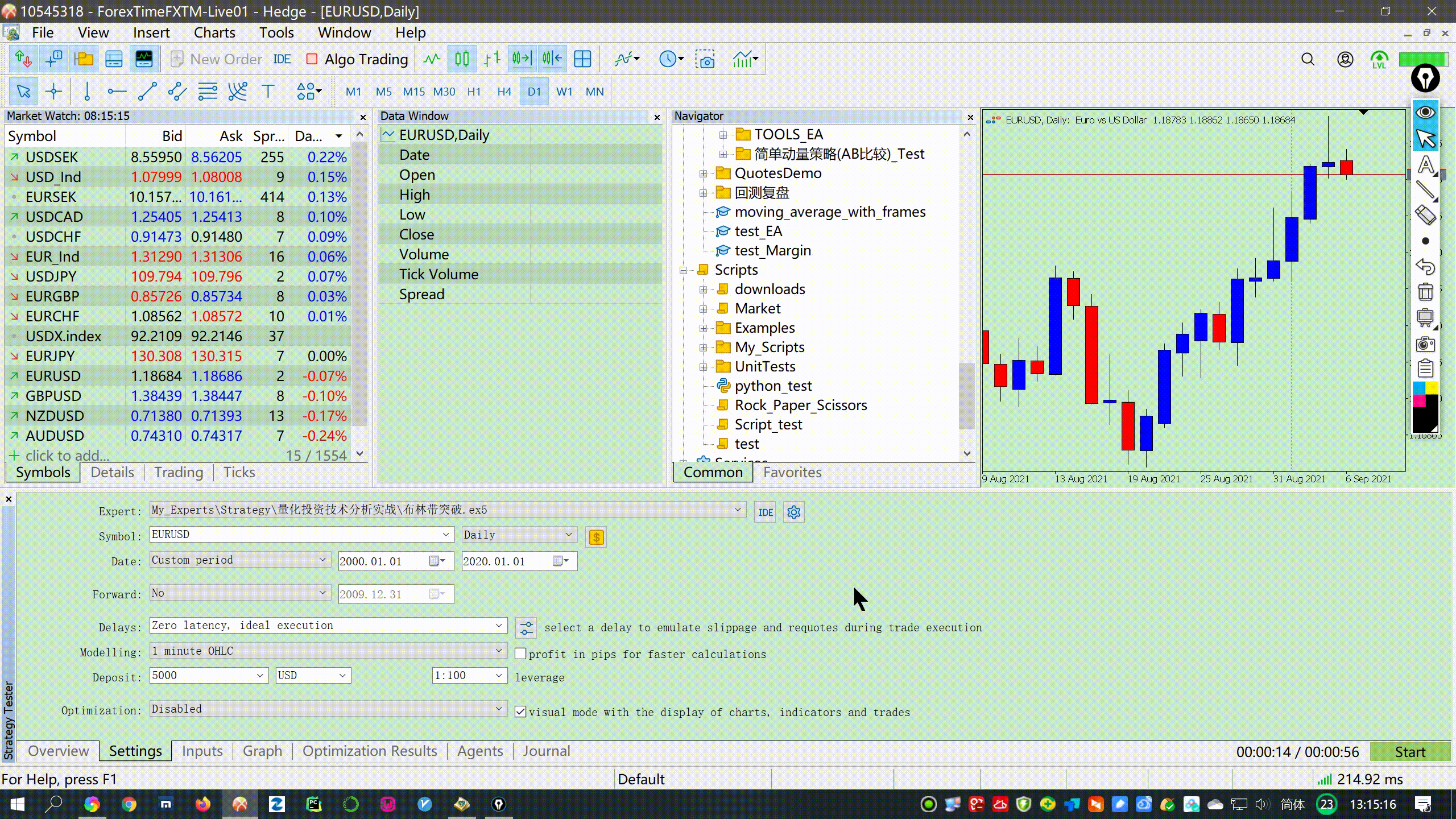Open the Market Watch toolbar icon
The width and height of the screenshot is (1456, 819).
coord(23,59)
